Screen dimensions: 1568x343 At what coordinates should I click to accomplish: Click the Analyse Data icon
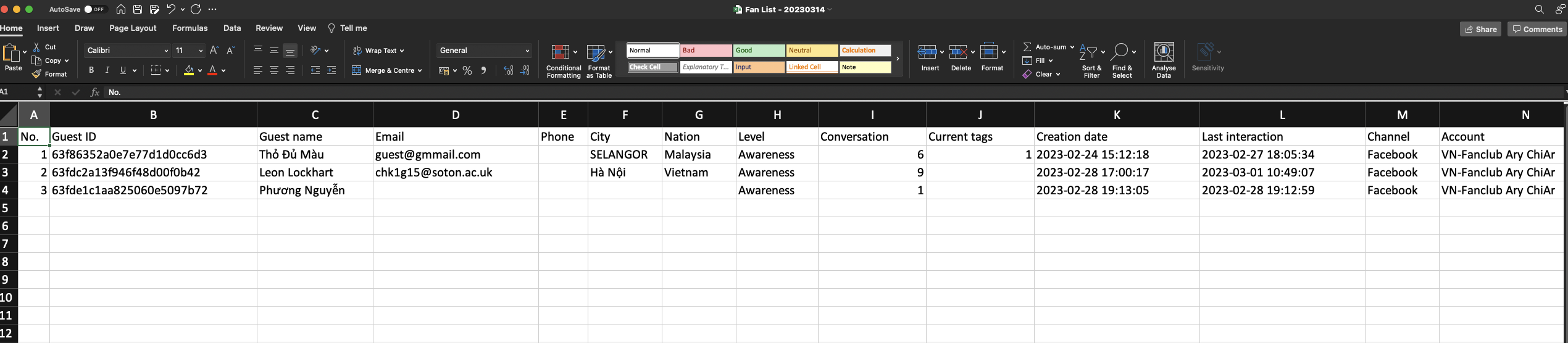(1163, 52)
